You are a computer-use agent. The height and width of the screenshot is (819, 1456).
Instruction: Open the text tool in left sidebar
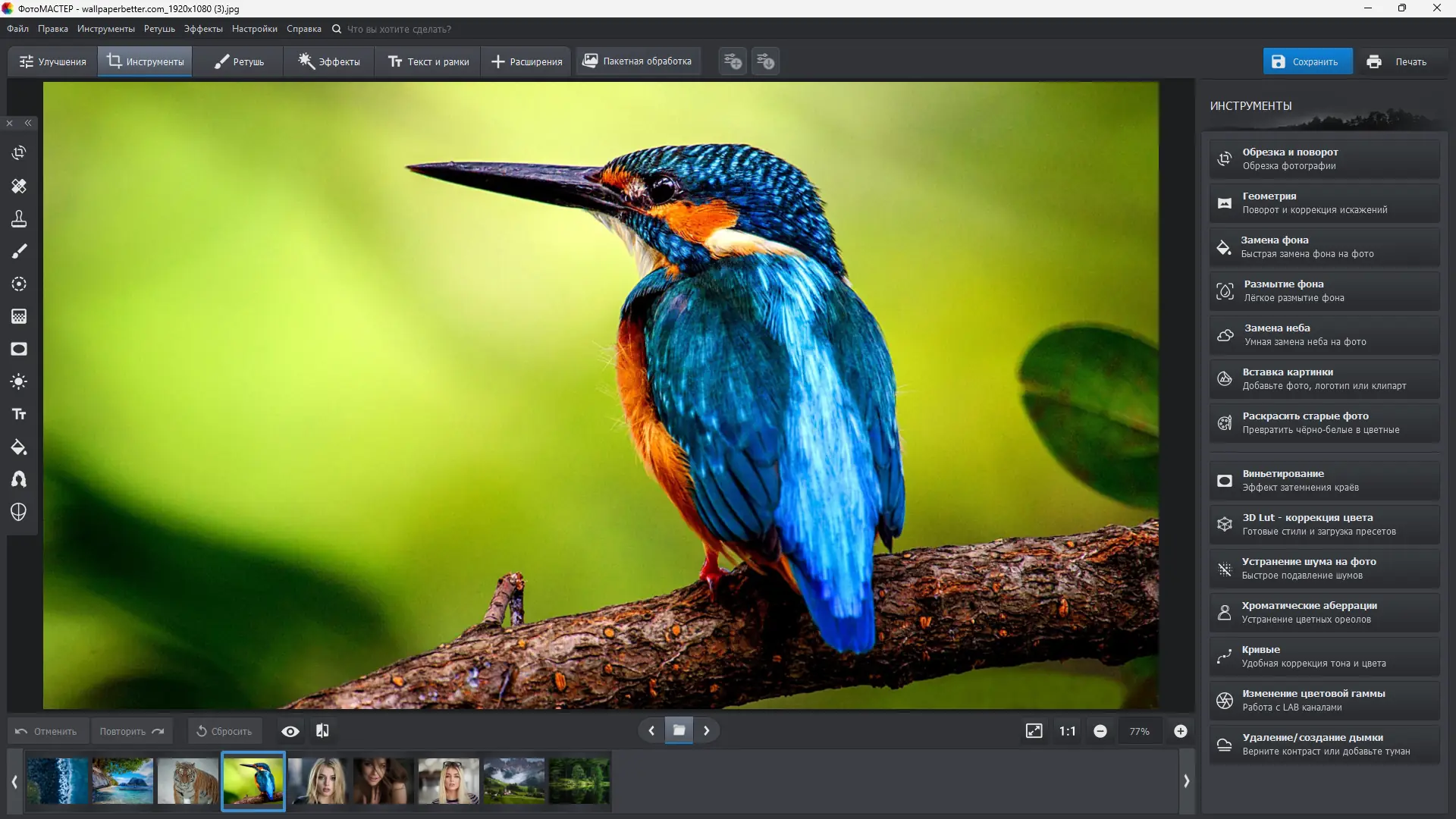pyautogui.click(x=19, y=414)
